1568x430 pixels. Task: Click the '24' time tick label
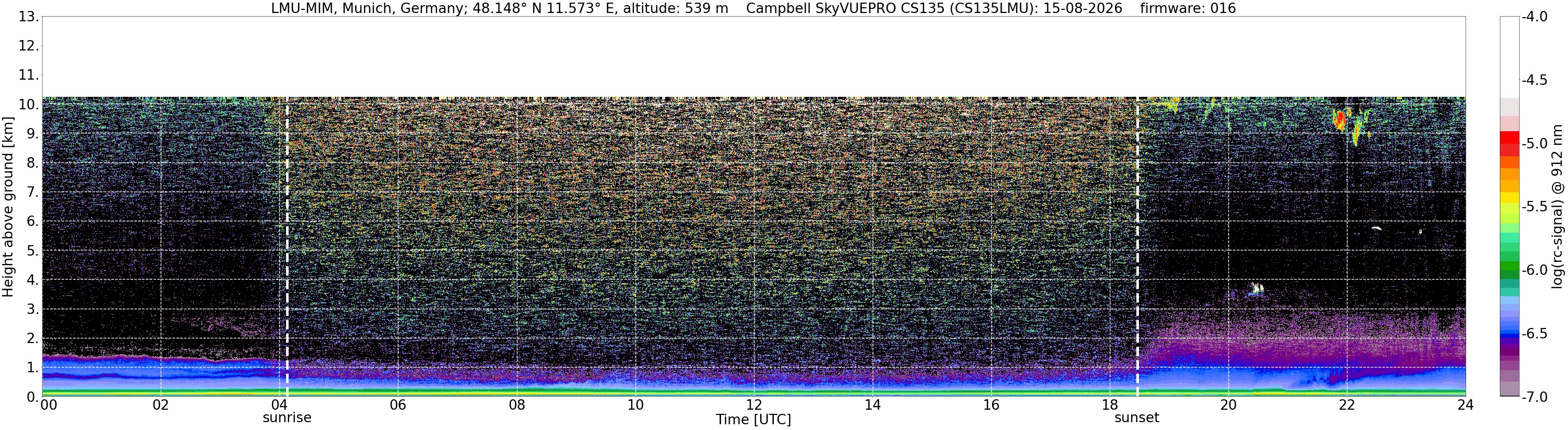(x=1466, y=405)
